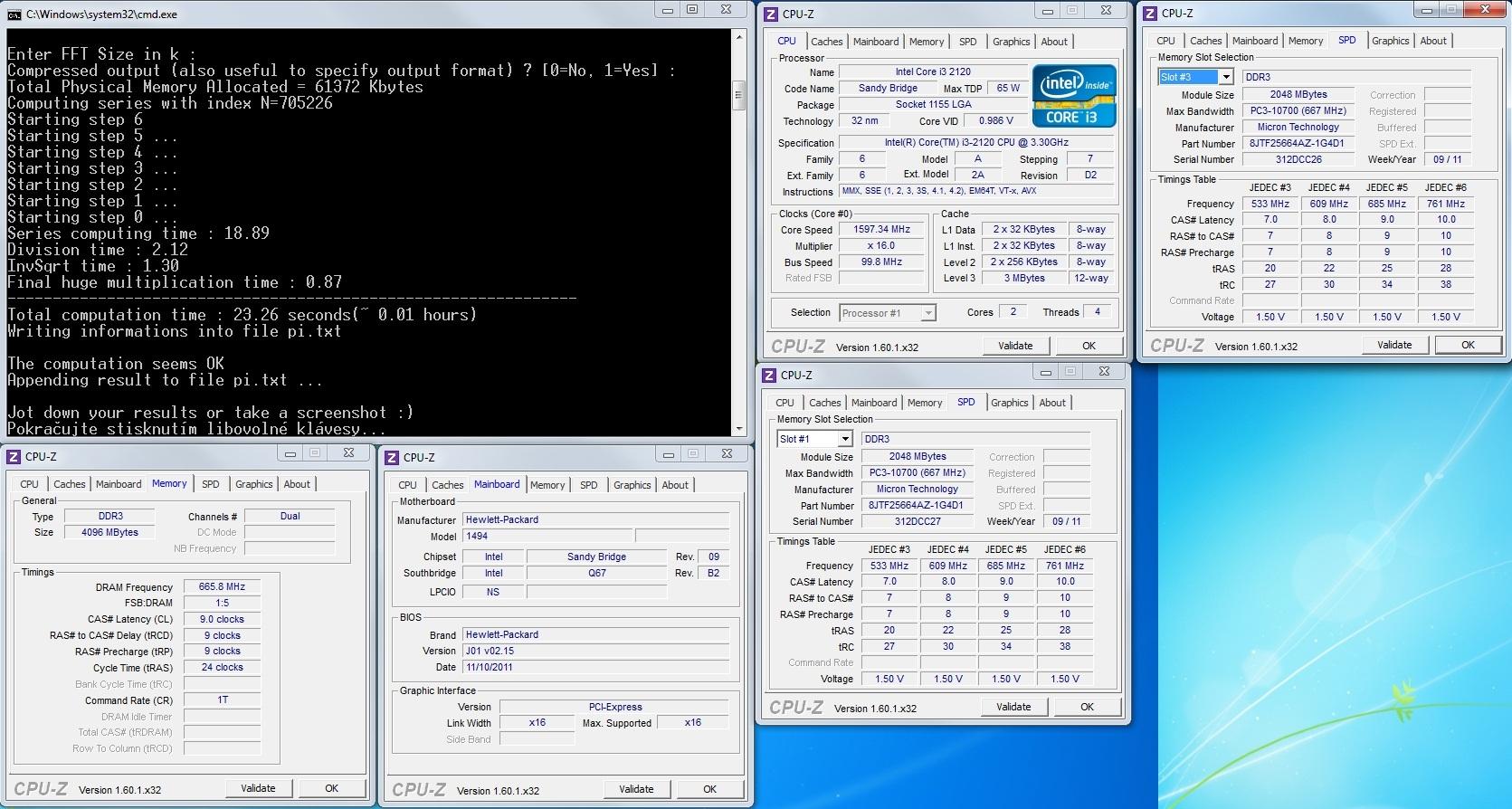Viewport: 1512px width, 809px height.
Task: Select Graphics tab in Hewlett-Packard Mainboard window
Action: click(x=632, y=485)
